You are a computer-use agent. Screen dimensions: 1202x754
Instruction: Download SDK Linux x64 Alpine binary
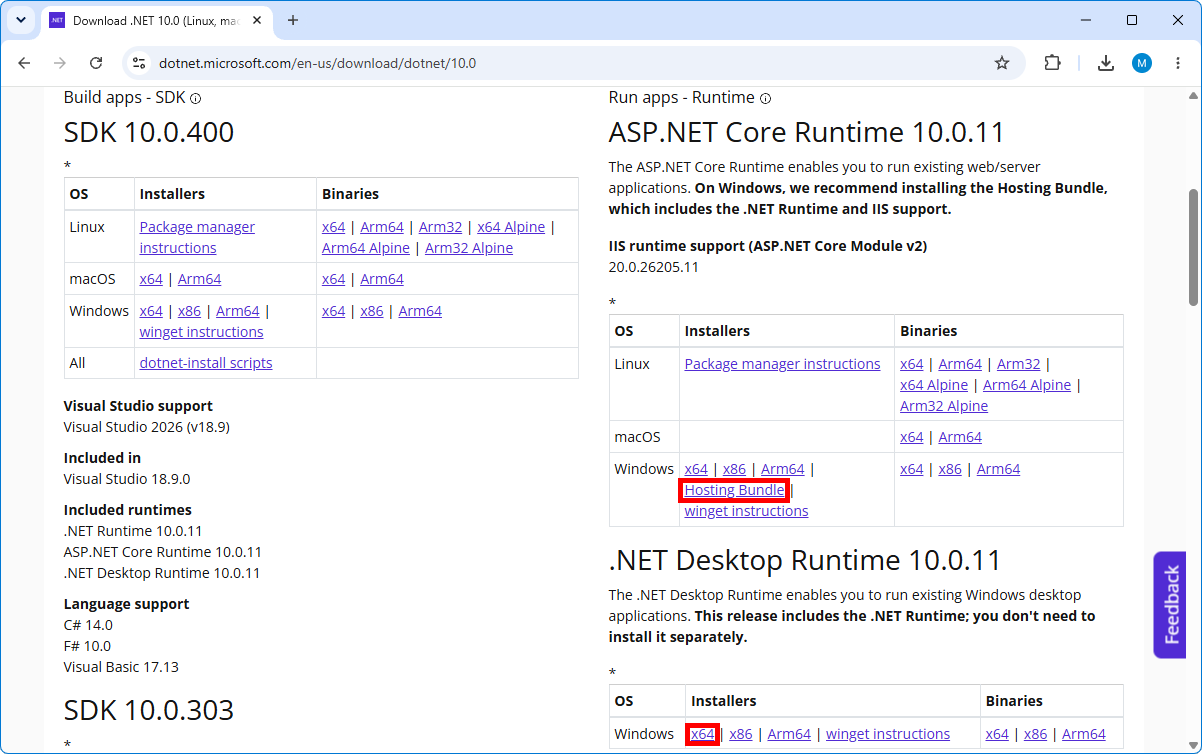pos(511,227)
